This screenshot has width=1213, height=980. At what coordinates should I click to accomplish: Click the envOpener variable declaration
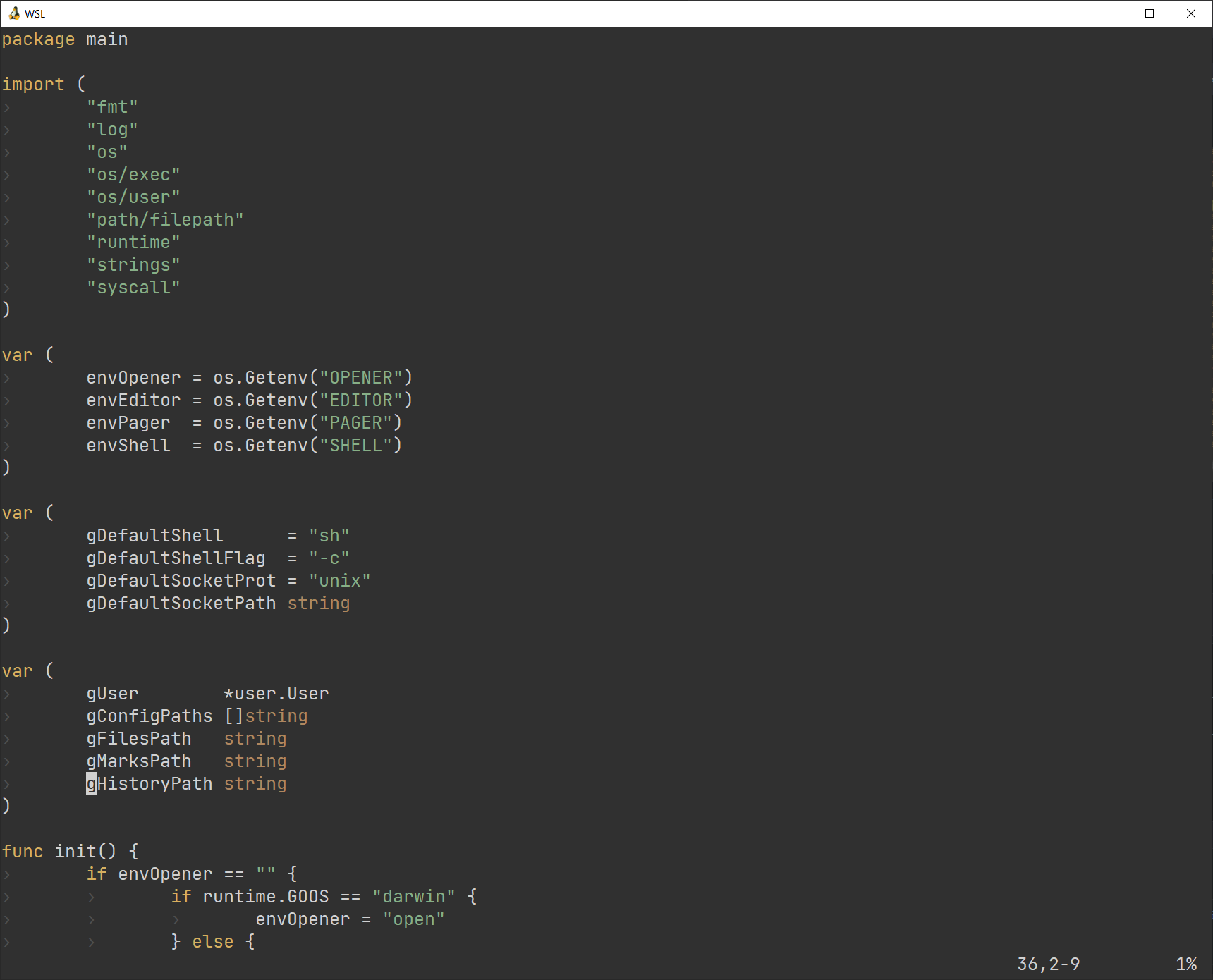tap(133, 378)
